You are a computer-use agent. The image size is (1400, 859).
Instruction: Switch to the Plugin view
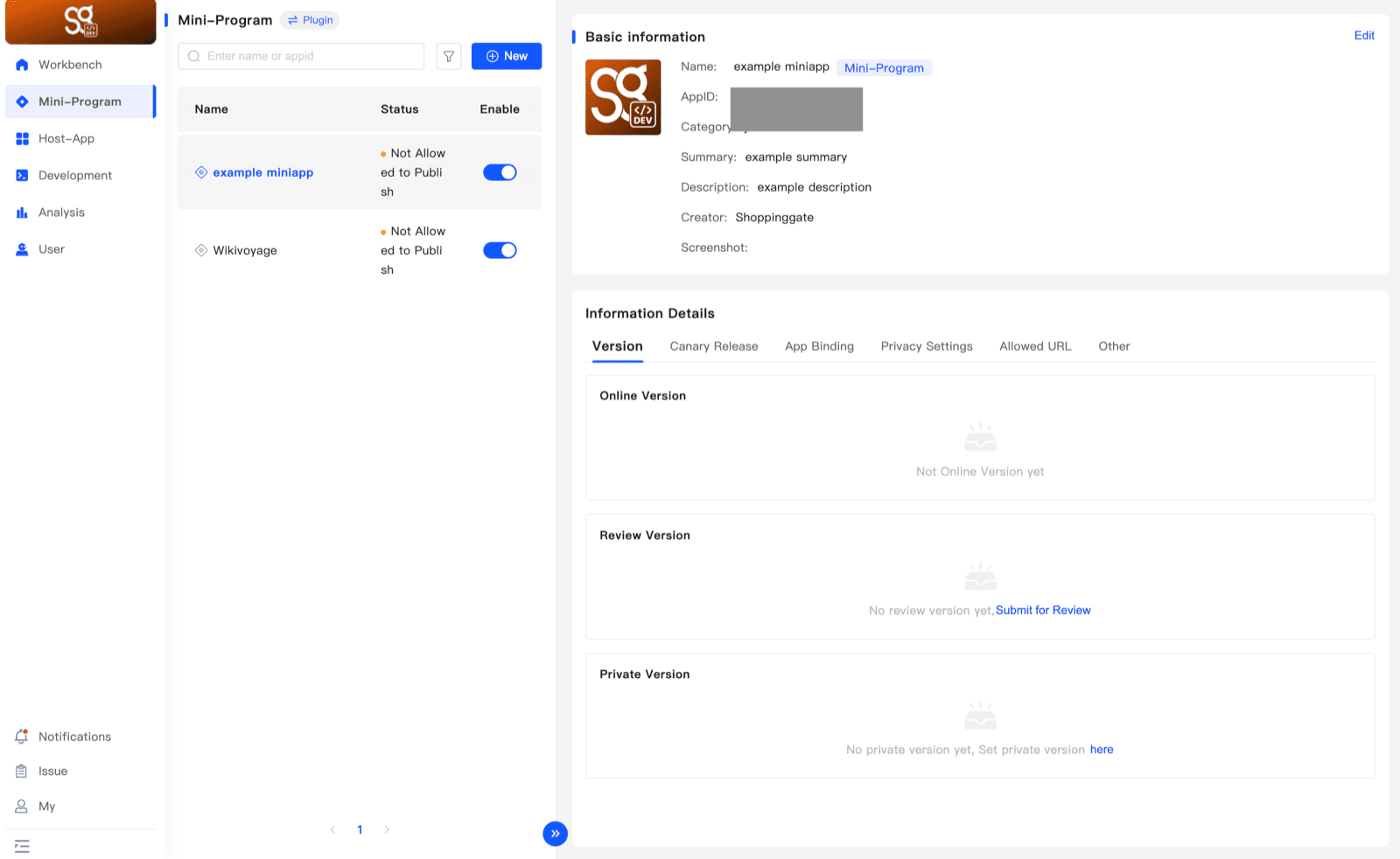pos(311,20)
